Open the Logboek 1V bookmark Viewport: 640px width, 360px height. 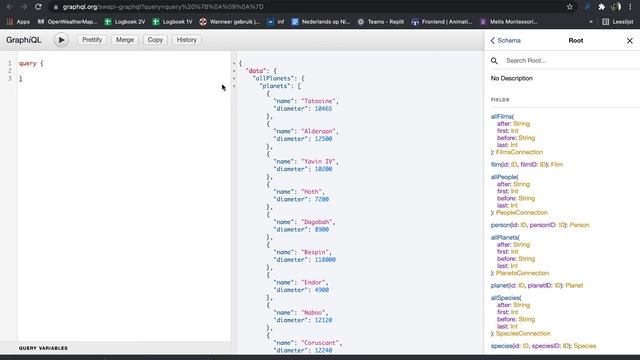tap(172, 22)
